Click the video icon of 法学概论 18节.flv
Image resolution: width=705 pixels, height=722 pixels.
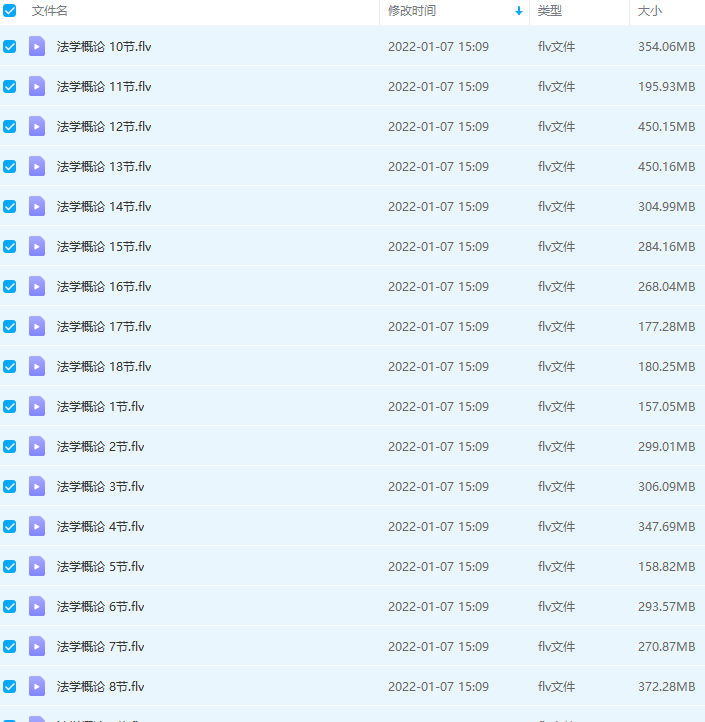[x=37, y=367]
